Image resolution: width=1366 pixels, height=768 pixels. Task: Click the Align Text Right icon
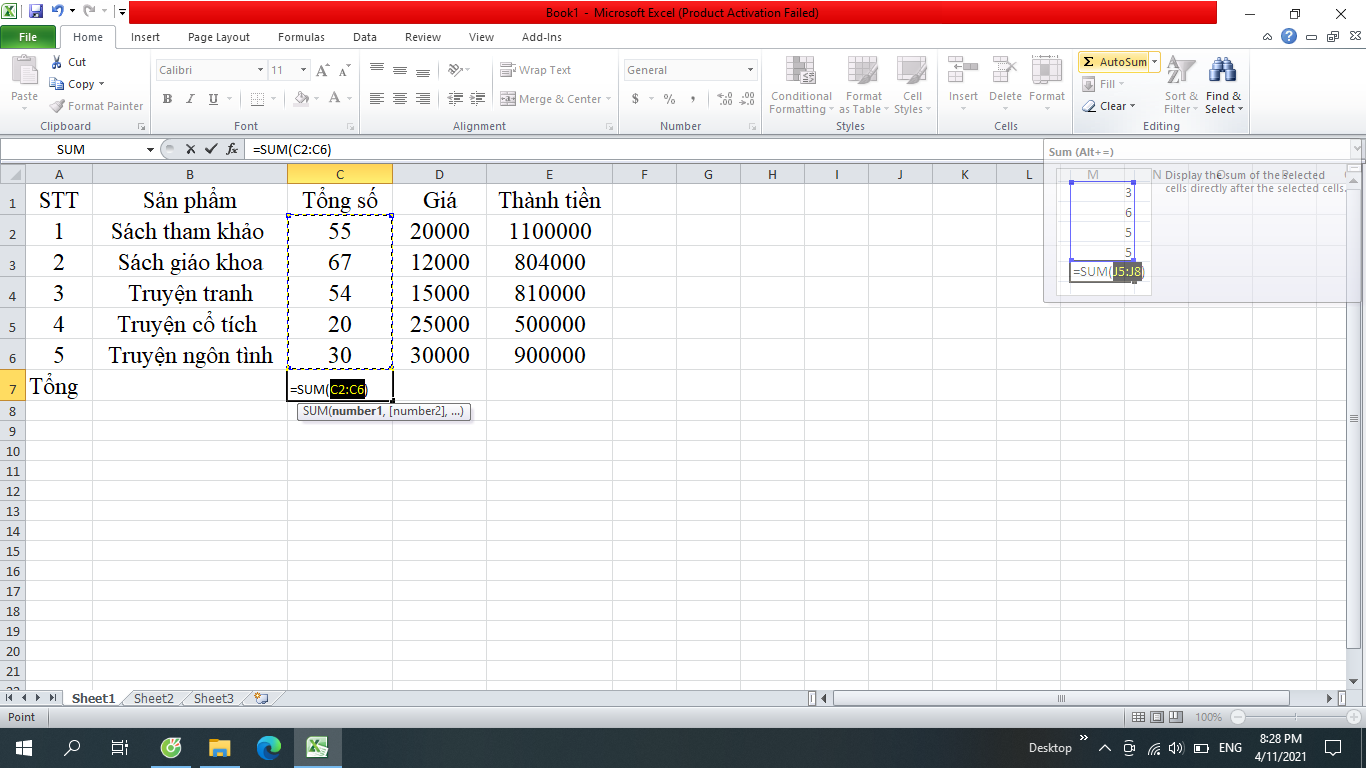point(423,99)
